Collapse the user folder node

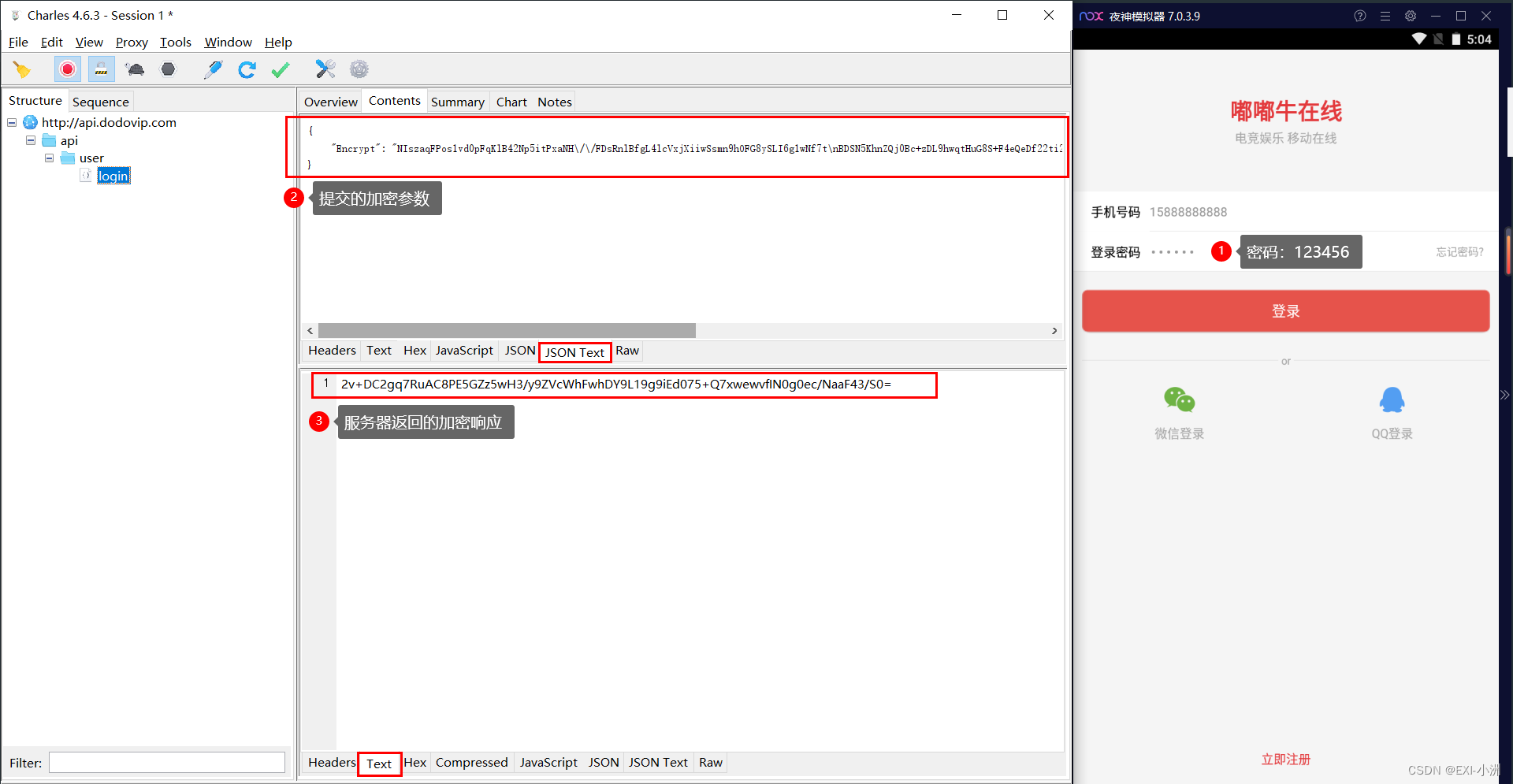pos(49,158)
